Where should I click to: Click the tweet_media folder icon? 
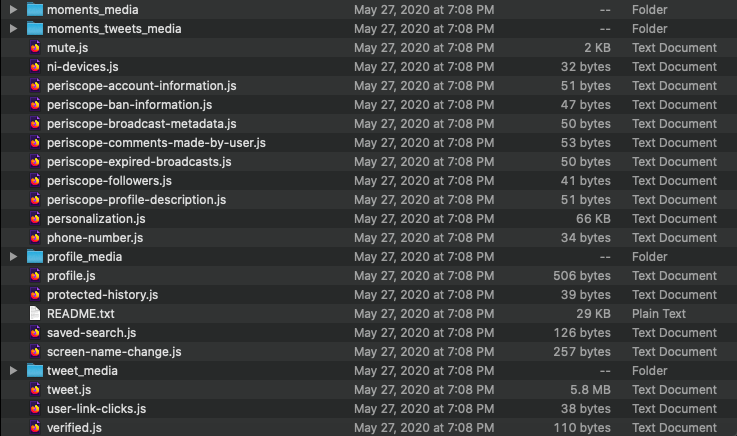tap(36, 371)
